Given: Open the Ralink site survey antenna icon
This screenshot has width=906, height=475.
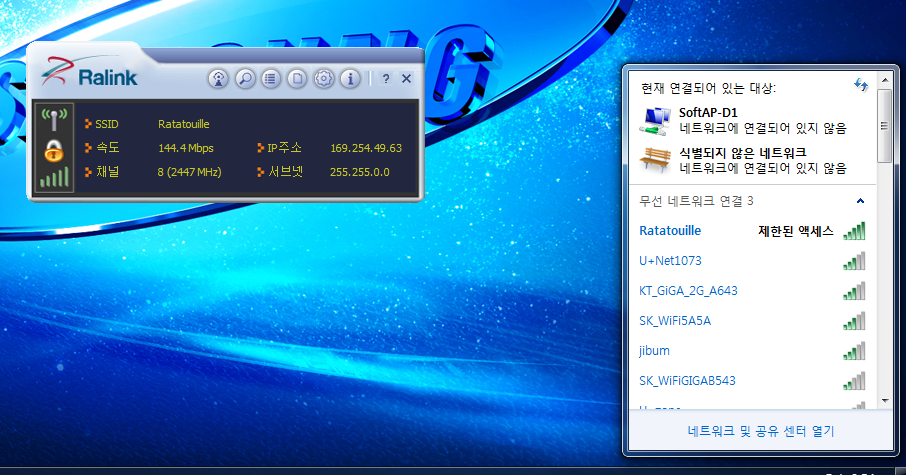Looking at the screenshot, I should point(218,79).
